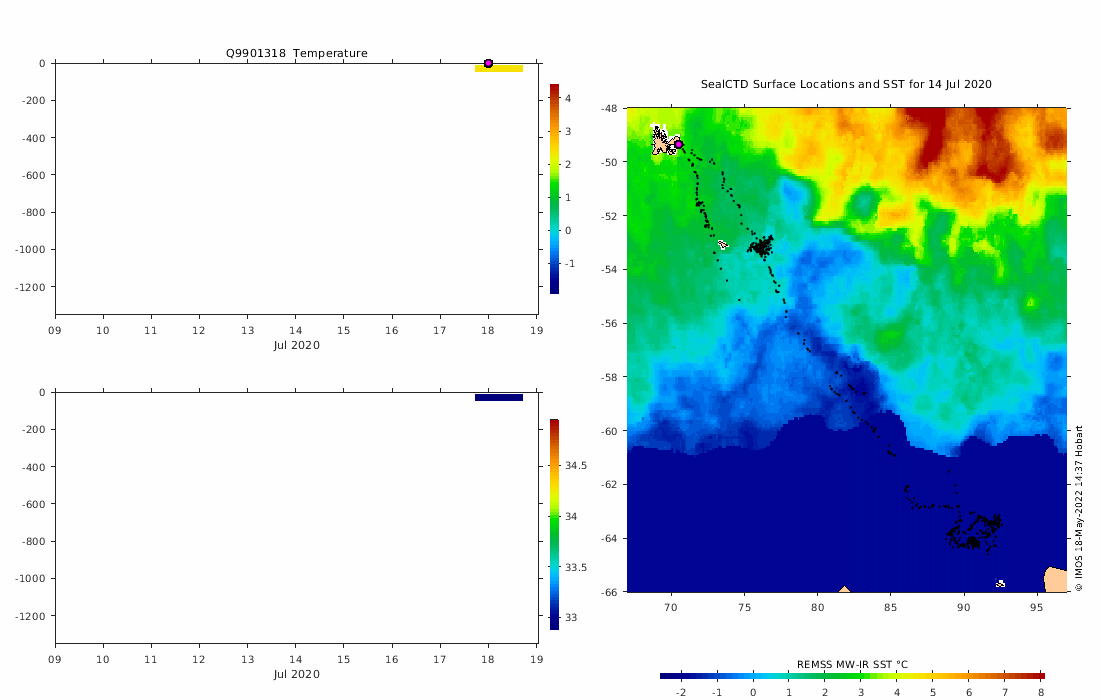Click the Kerguelen island shape on the map
Screen dimensions: 1100x700
pos(663,140)
